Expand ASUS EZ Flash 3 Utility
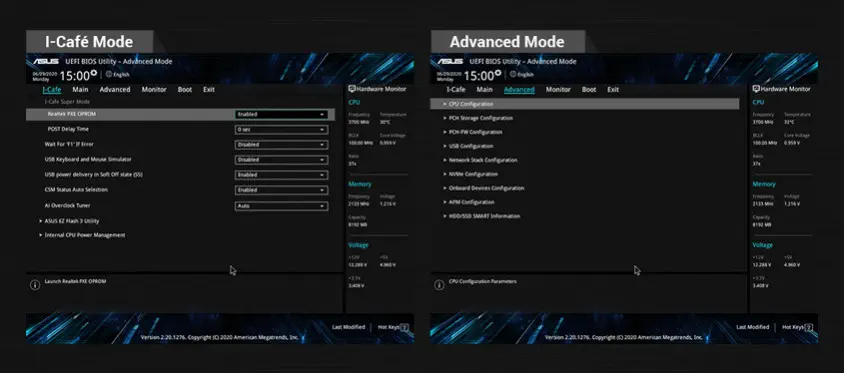Screen dimensions: 844x373 pyautogui.click(x=69, y=221)
